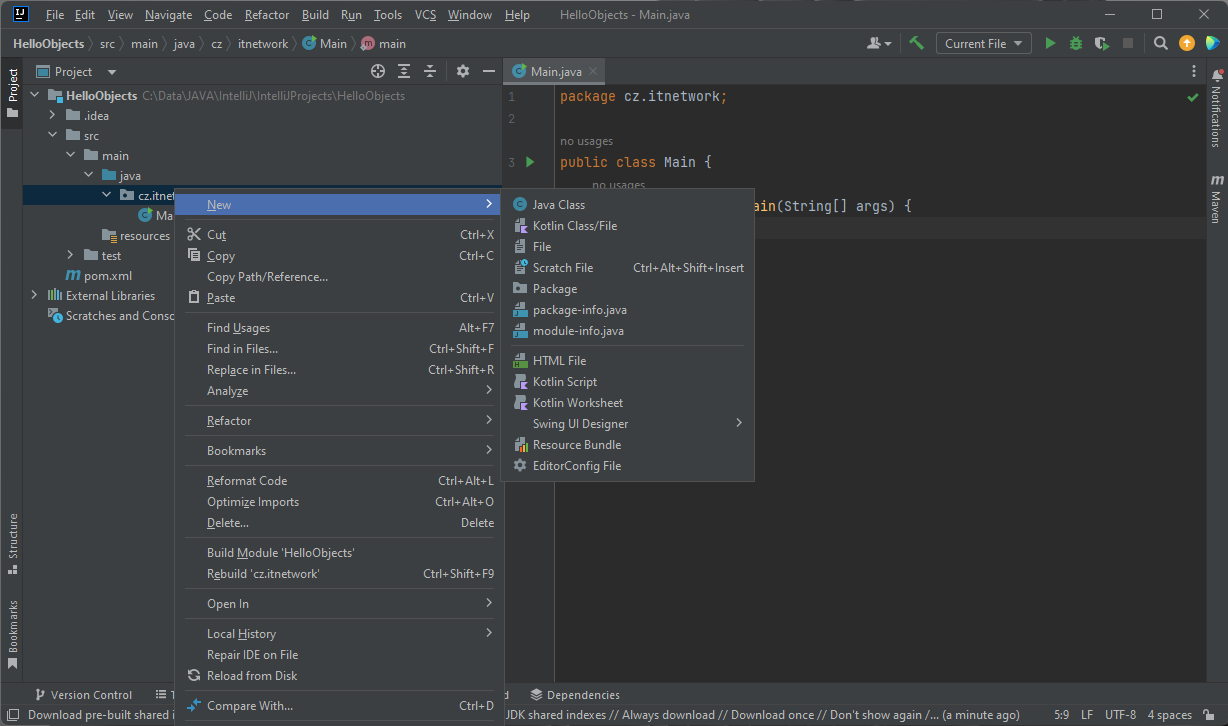Open the Bookmarks tool window

pos(13,634)
